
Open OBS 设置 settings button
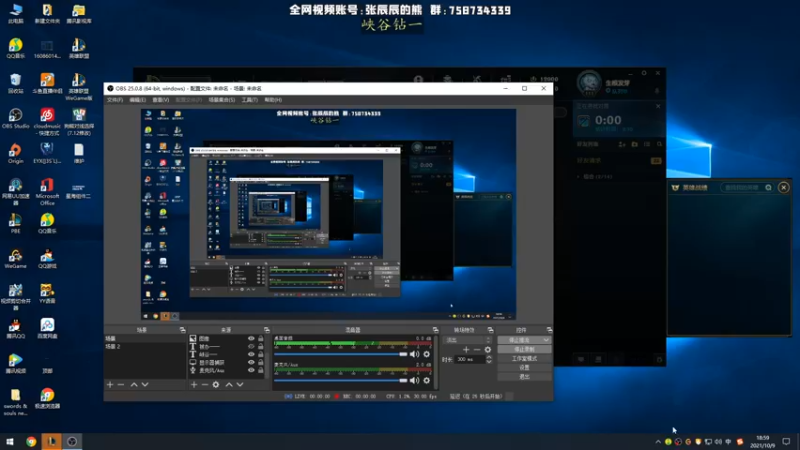(x=524, y=367)
